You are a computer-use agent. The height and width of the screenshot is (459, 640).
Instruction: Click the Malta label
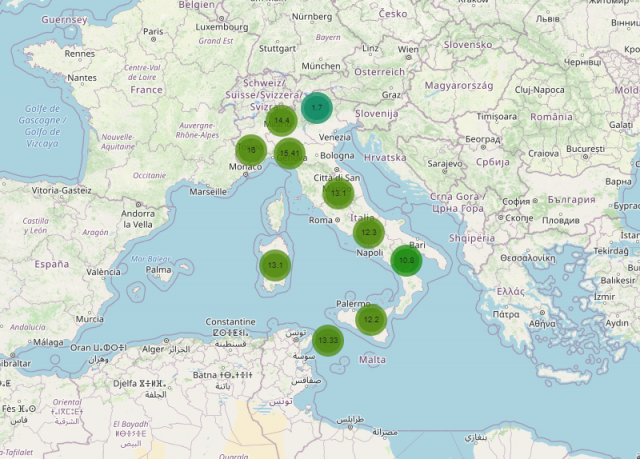[x=372, y=359]
